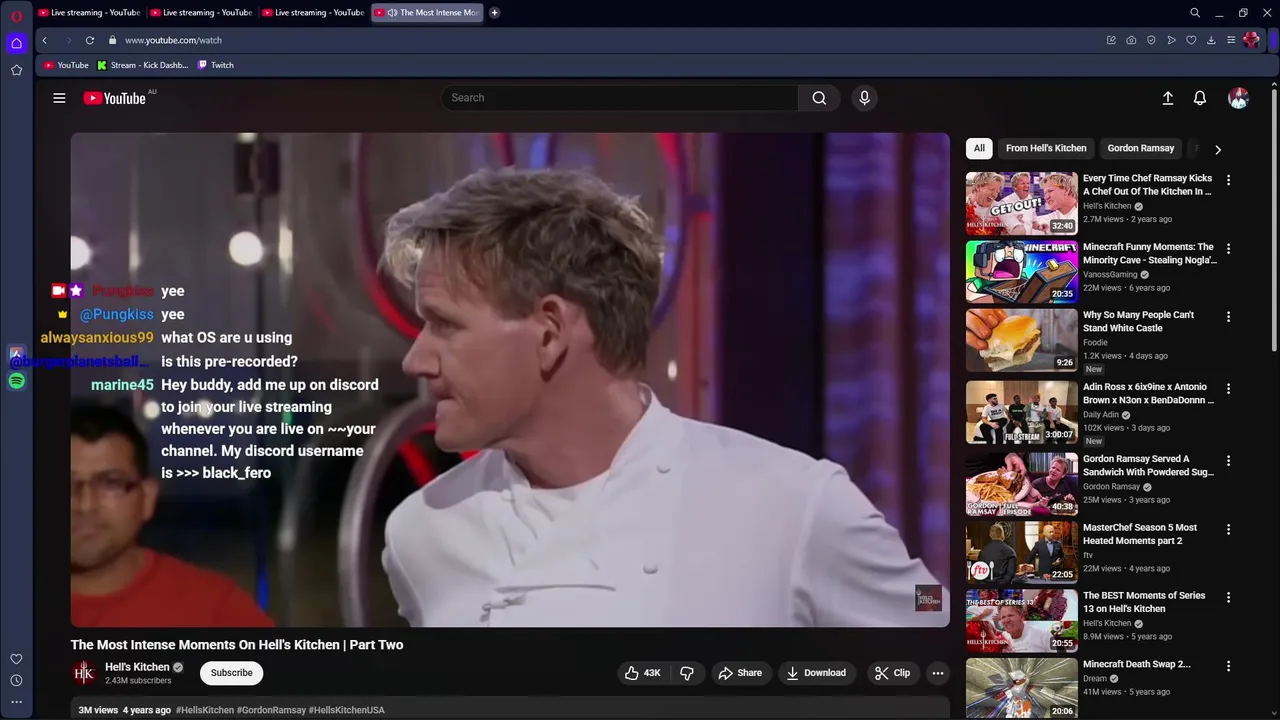Viewport: 1280px width, 720px height.
Task: Open the Twitch bookmark
Action: tap(216, 65)
